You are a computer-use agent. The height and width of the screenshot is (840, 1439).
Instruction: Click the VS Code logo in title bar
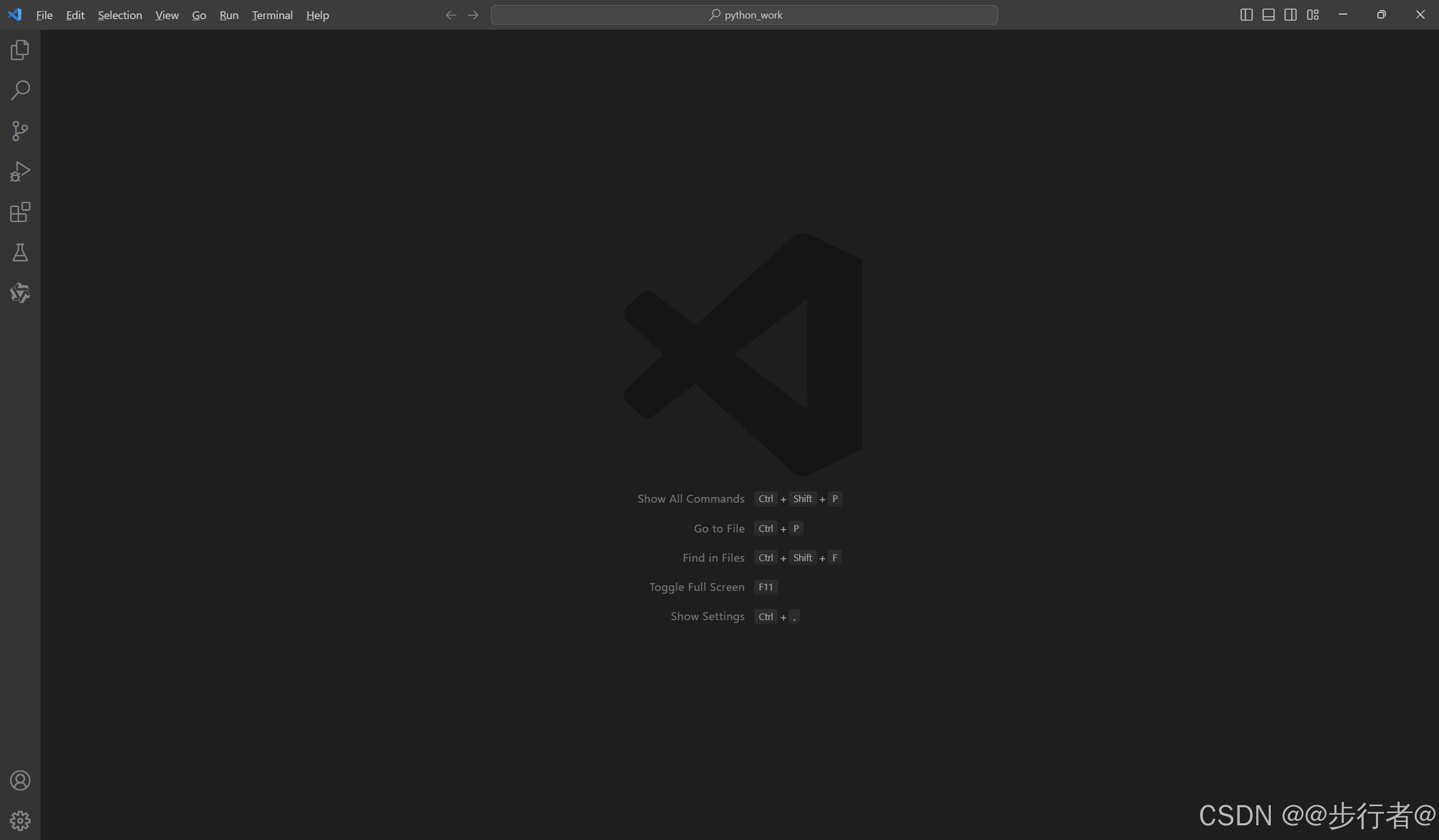click(x=15, y=15)
